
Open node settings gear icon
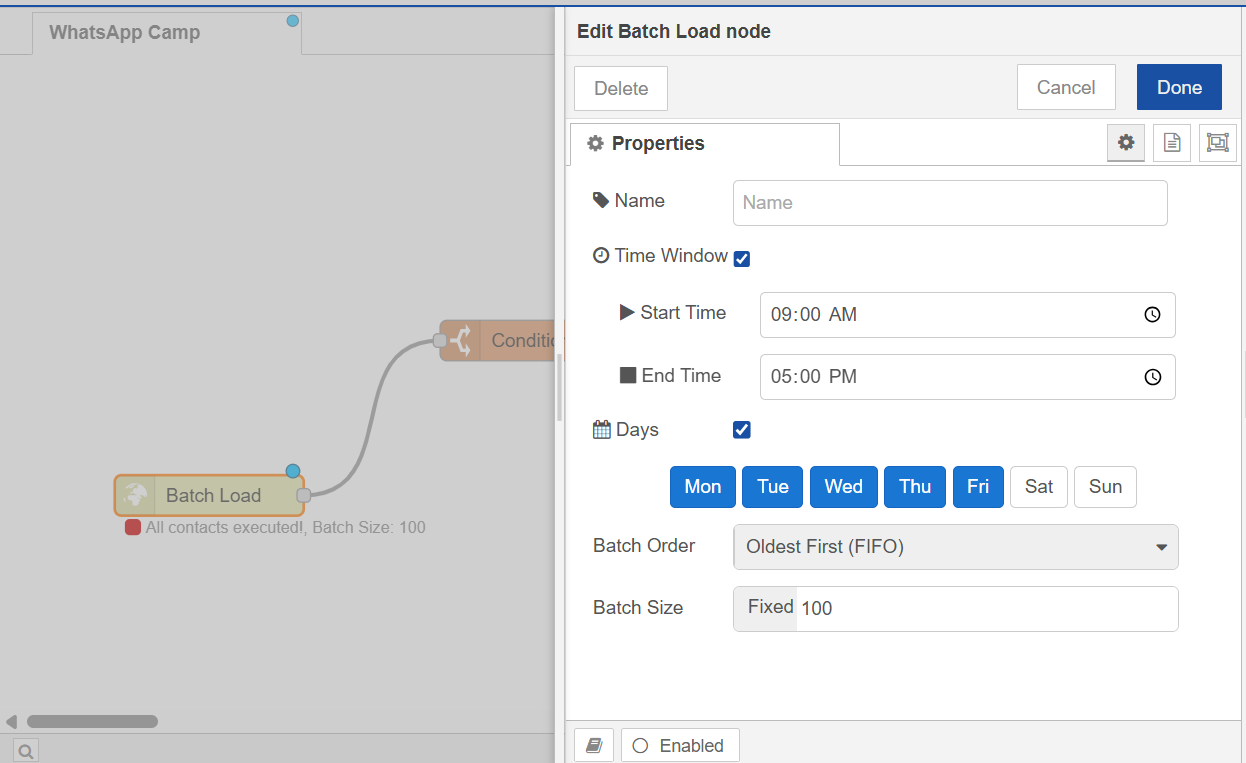click(x=1126, y=143)
